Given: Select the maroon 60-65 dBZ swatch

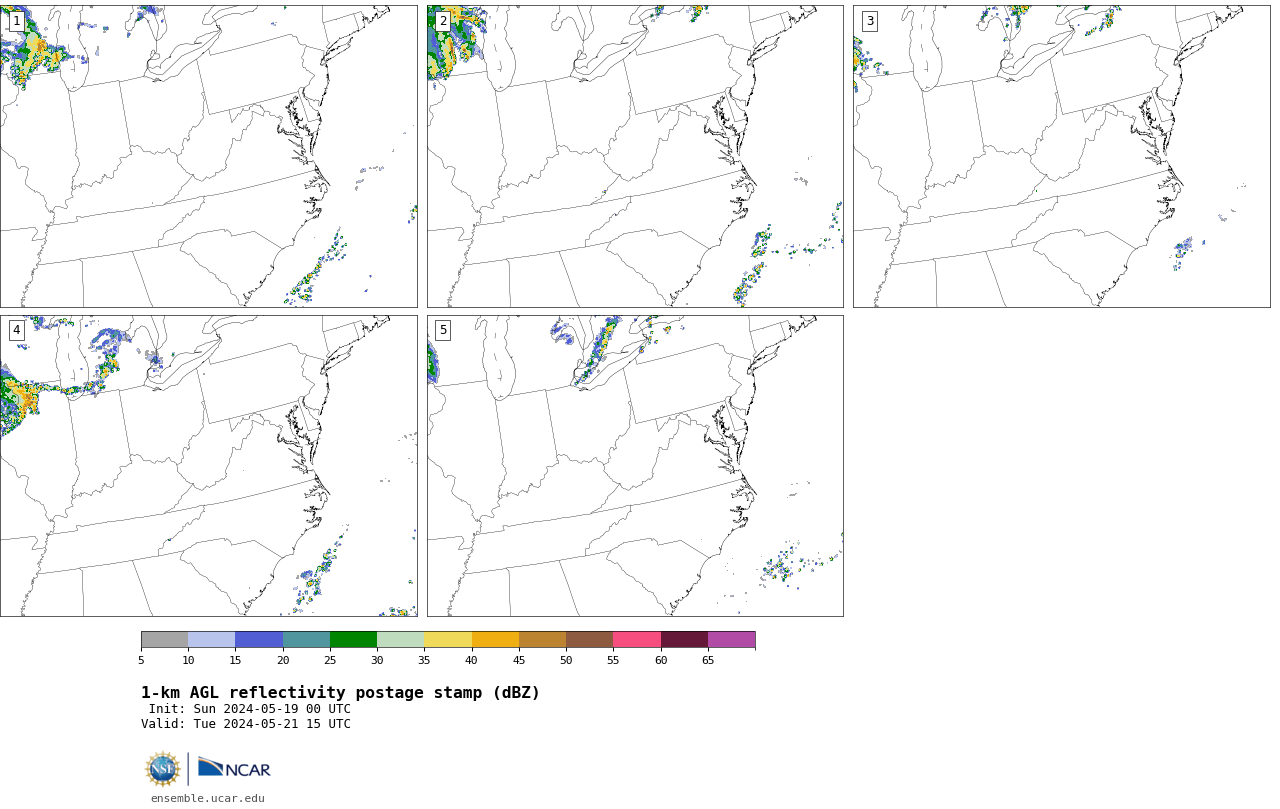Looking at the screenshot, I should 684,640.
